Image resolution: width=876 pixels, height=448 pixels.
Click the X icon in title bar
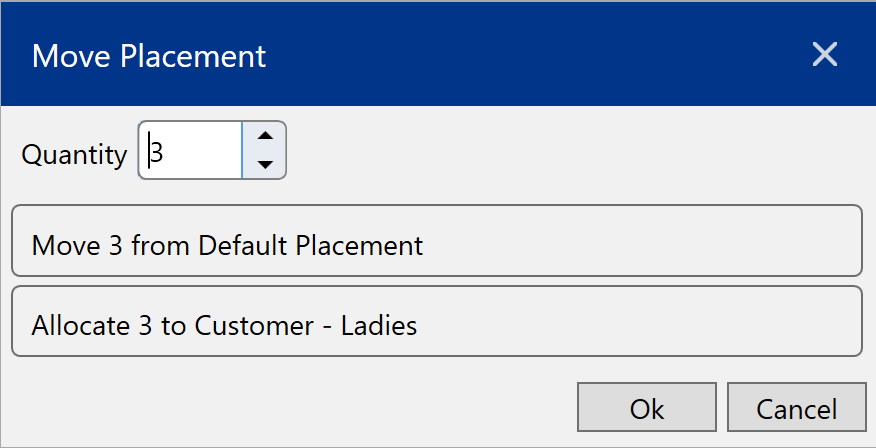824,54
